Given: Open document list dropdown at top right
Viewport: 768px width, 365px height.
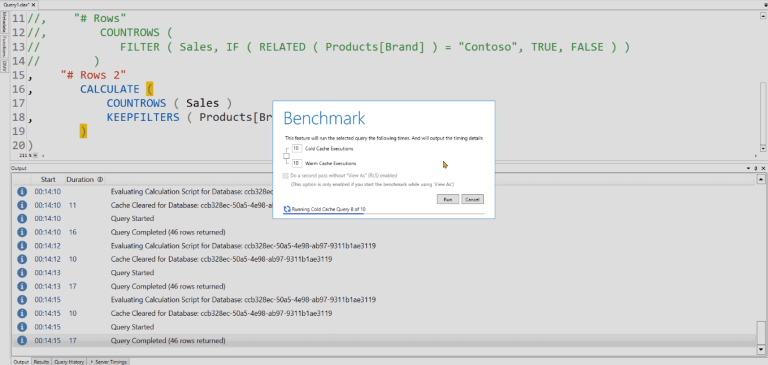Looking at the screenshot, I should point(765,4).
